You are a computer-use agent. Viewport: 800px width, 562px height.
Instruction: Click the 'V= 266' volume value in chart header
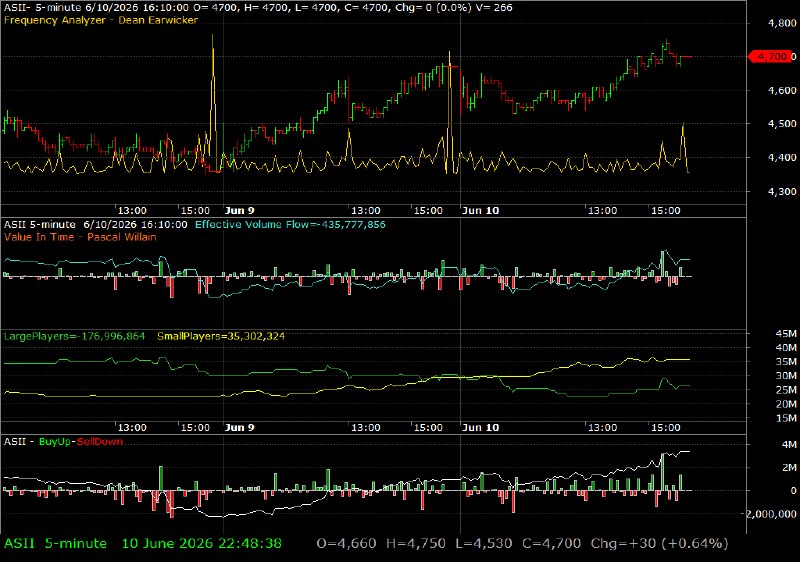pyautogui.click(x=494, y=8)
